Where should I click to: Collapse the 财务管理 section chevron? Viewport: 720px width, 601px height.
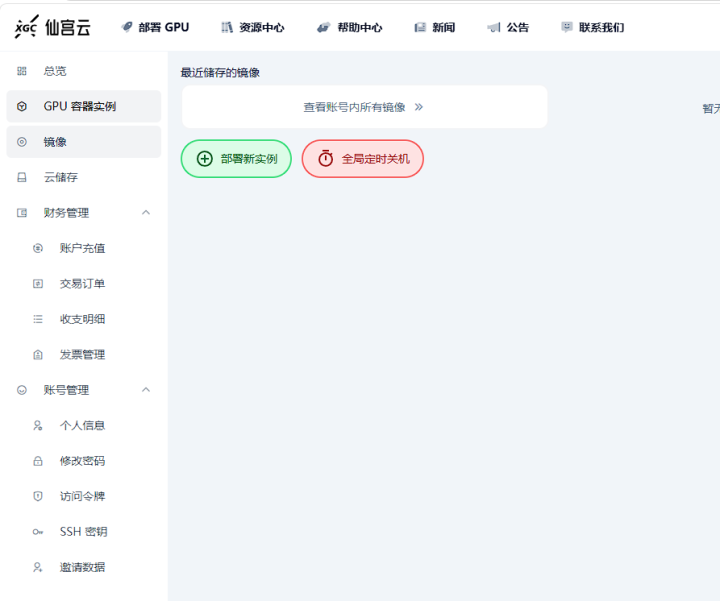point(146,213)
